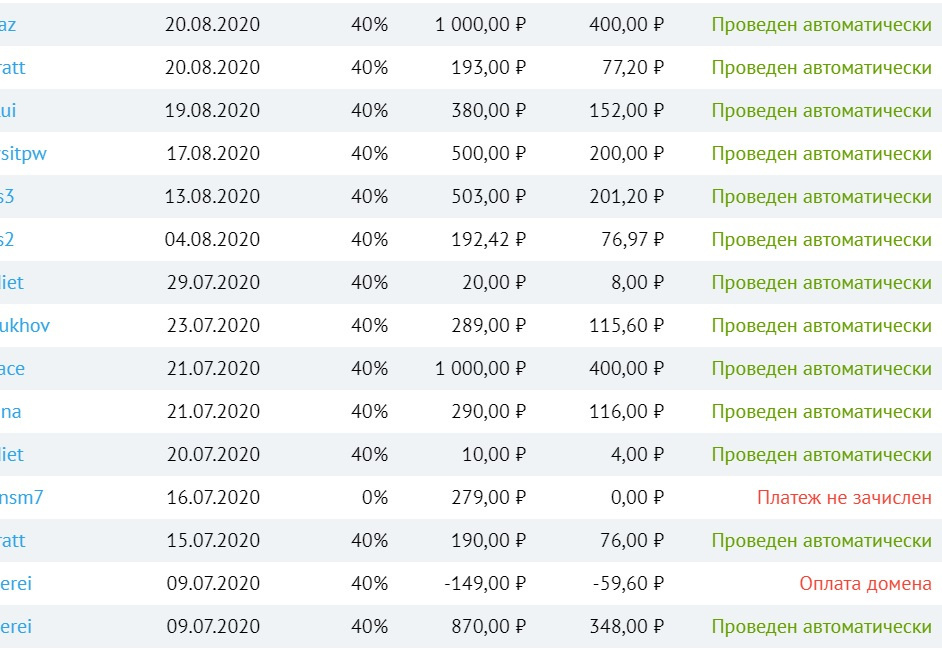Click the "na" link in 290,00 ₽ row

(10, 412)
